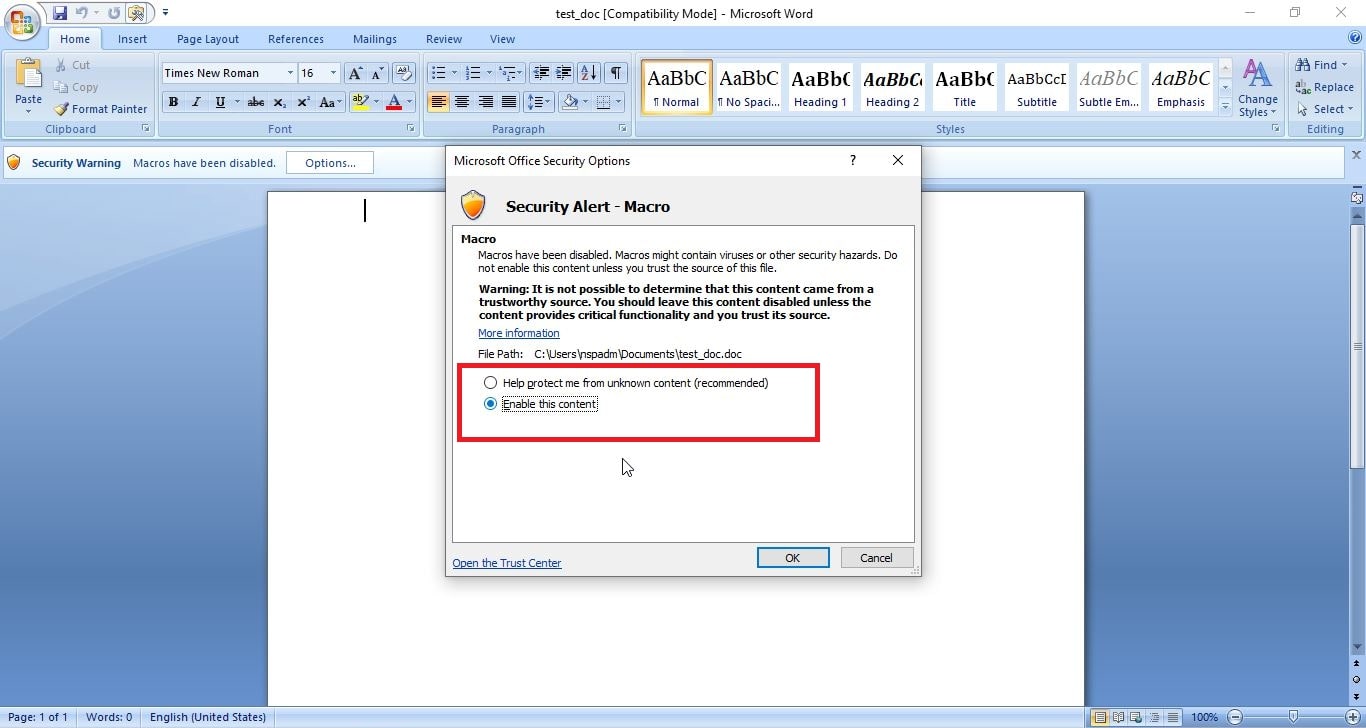Click the English (United States) language indicator
The width and height of the screenshot is (1366, 728).
(x=208, y=717)
